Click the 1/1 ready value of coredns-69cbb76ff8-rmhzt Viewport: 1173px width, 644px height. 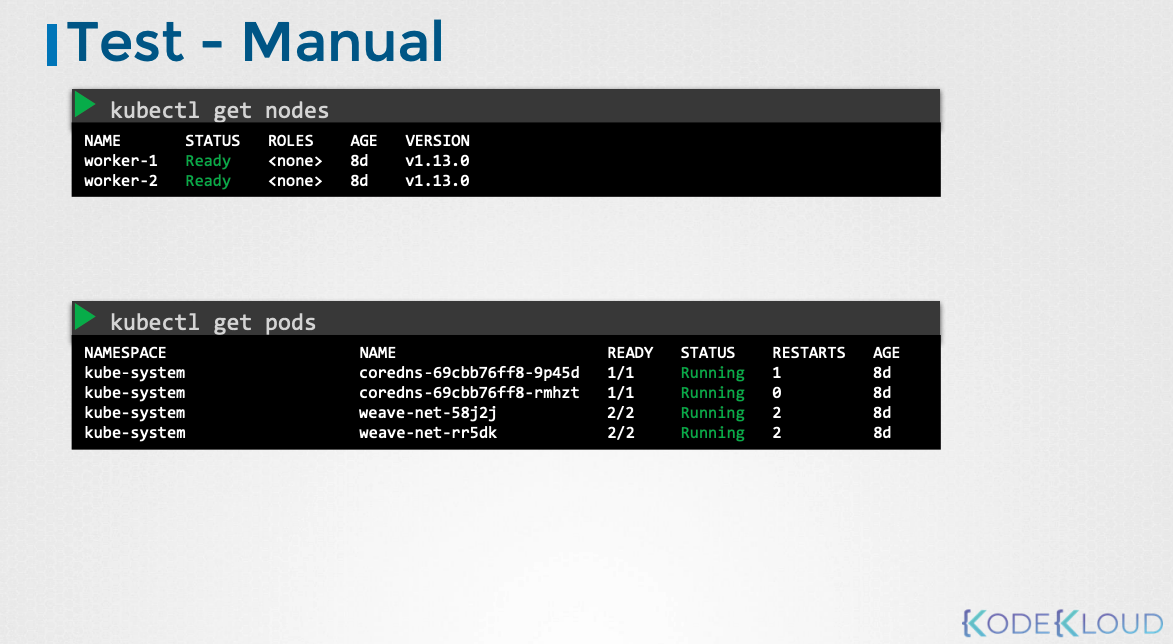click(x=621, y=393)
